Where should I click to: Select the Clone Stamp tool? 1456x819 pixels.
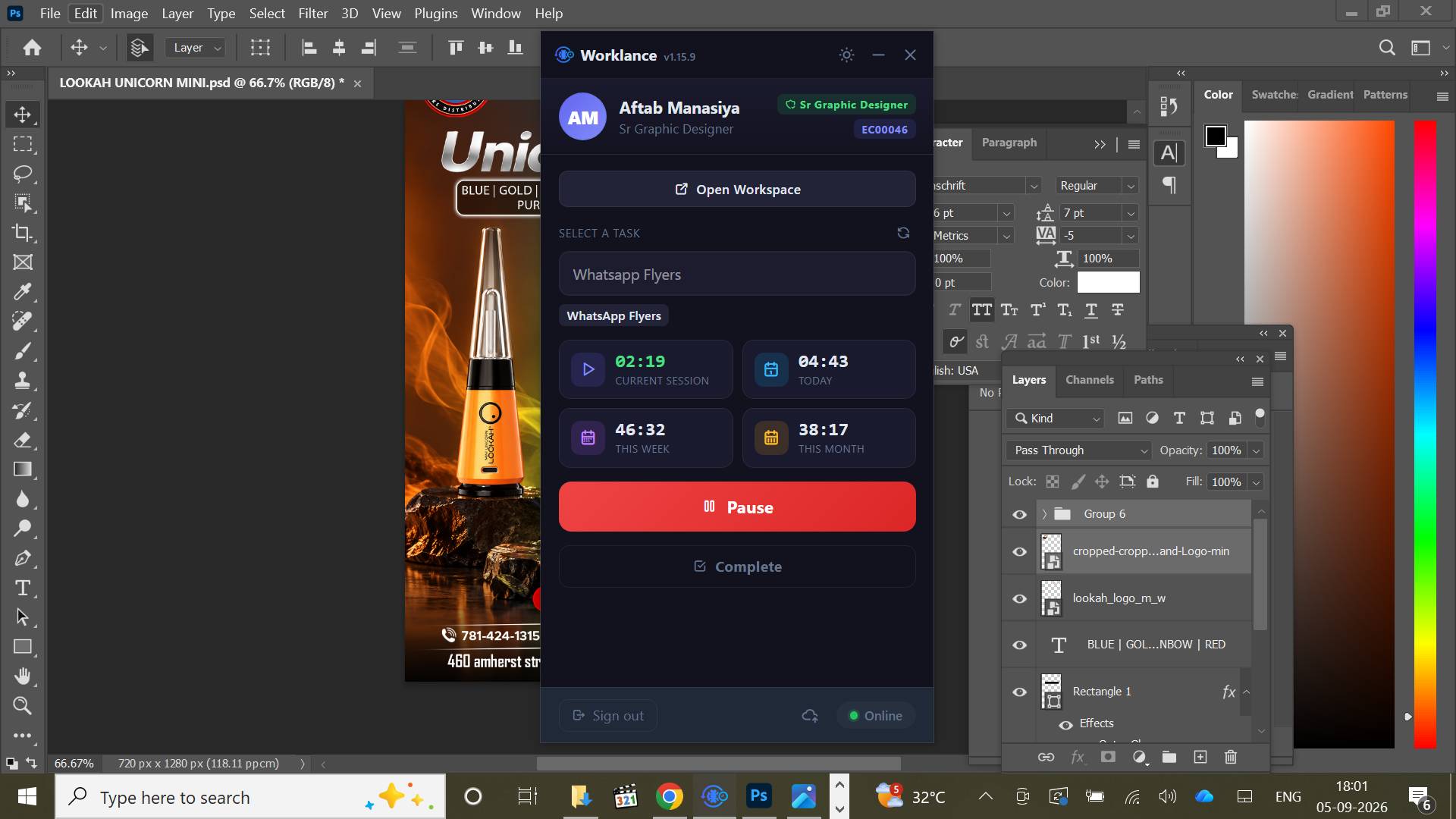coord(23,381)
